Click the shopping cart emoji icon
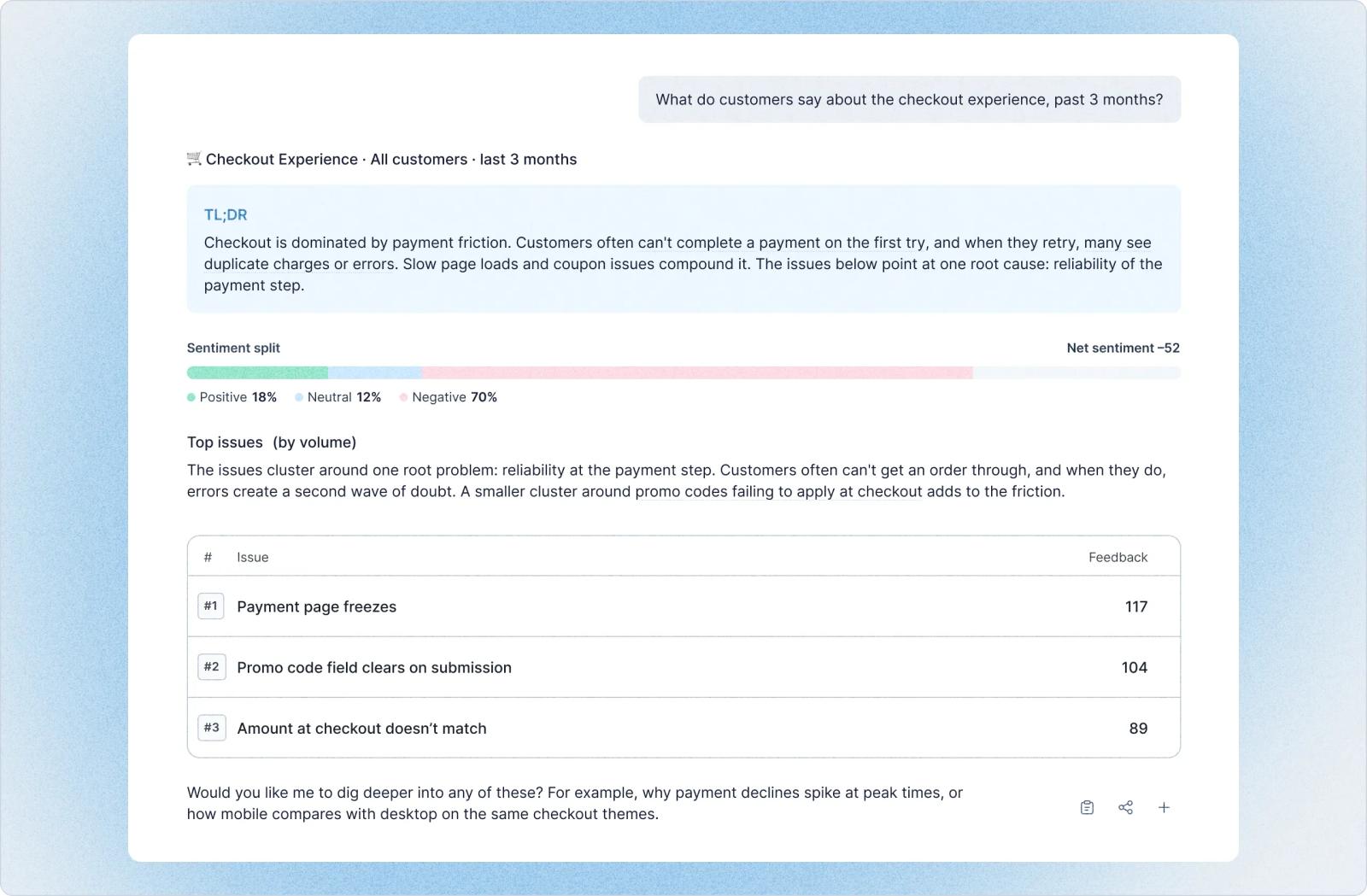 click(x=194, y=158)
